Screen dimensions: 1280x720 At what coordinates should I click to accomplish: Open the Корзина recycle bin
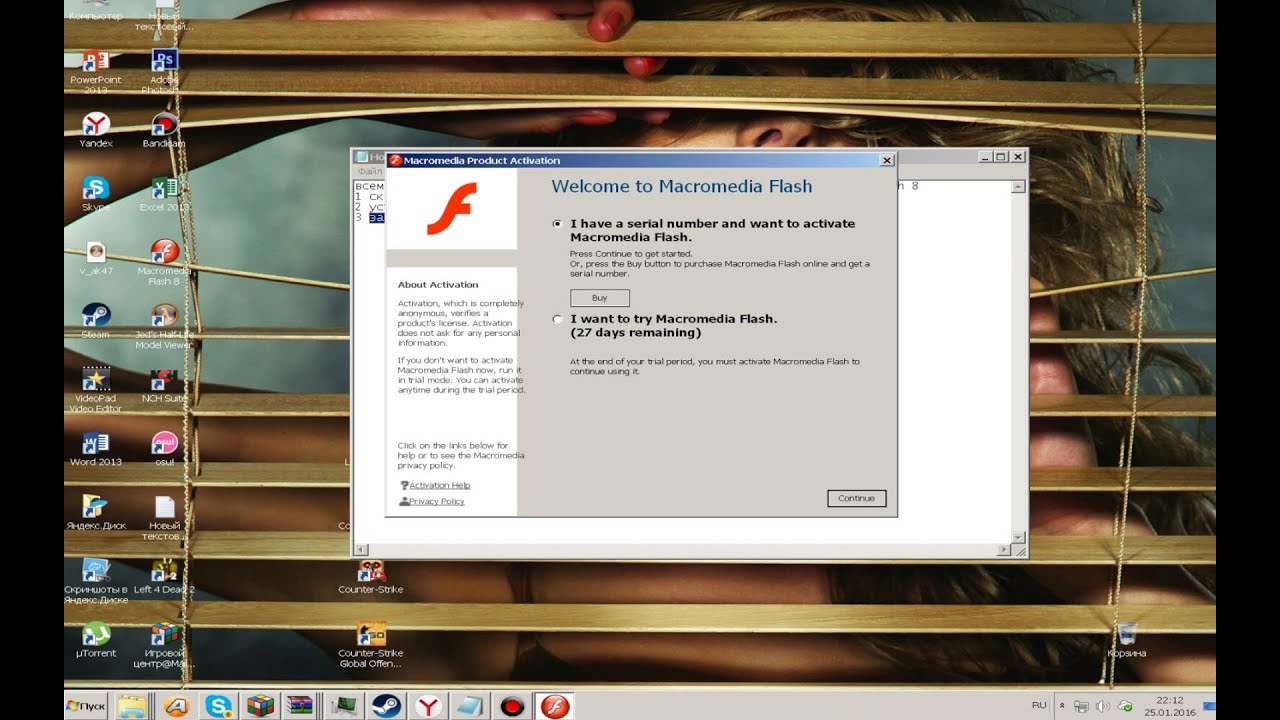point(1127,640)
